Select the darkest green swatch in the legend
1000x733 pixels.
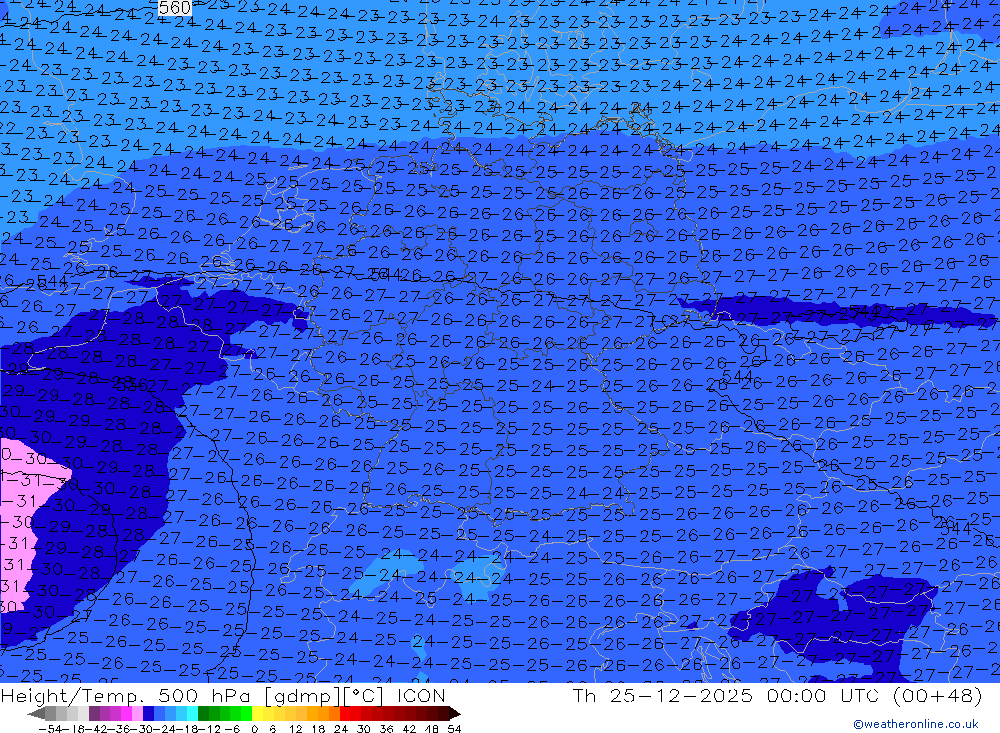(203, 713)
